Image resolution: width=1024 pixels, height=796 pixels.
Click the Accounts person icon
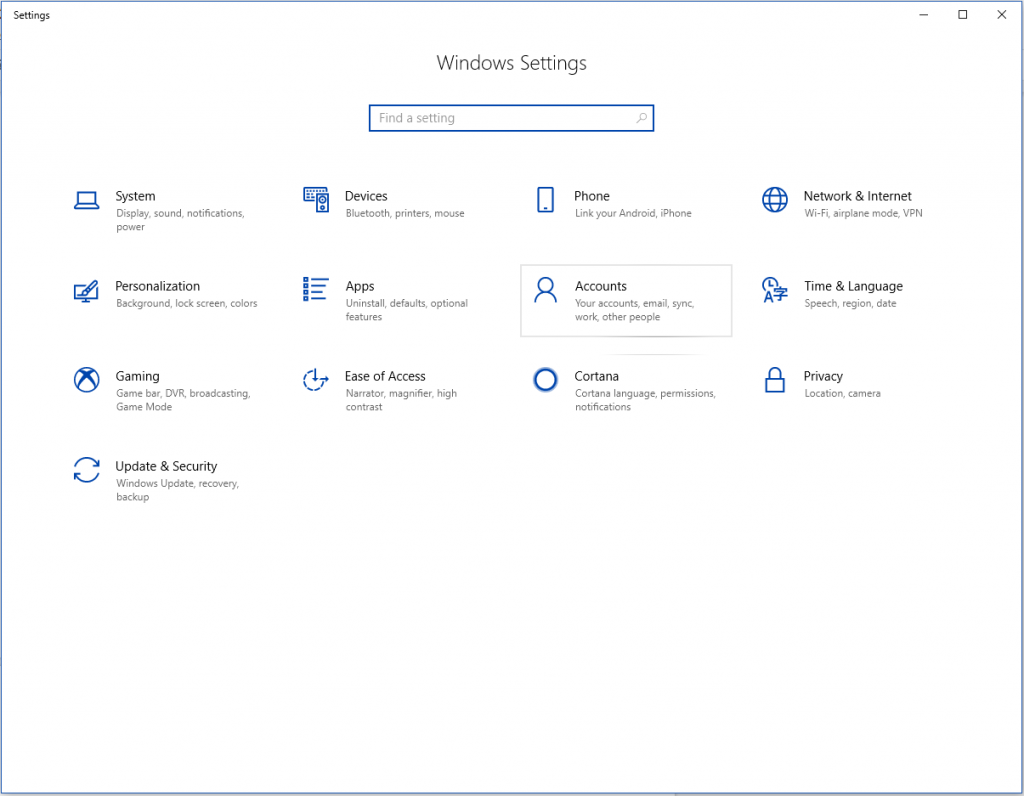545,289
